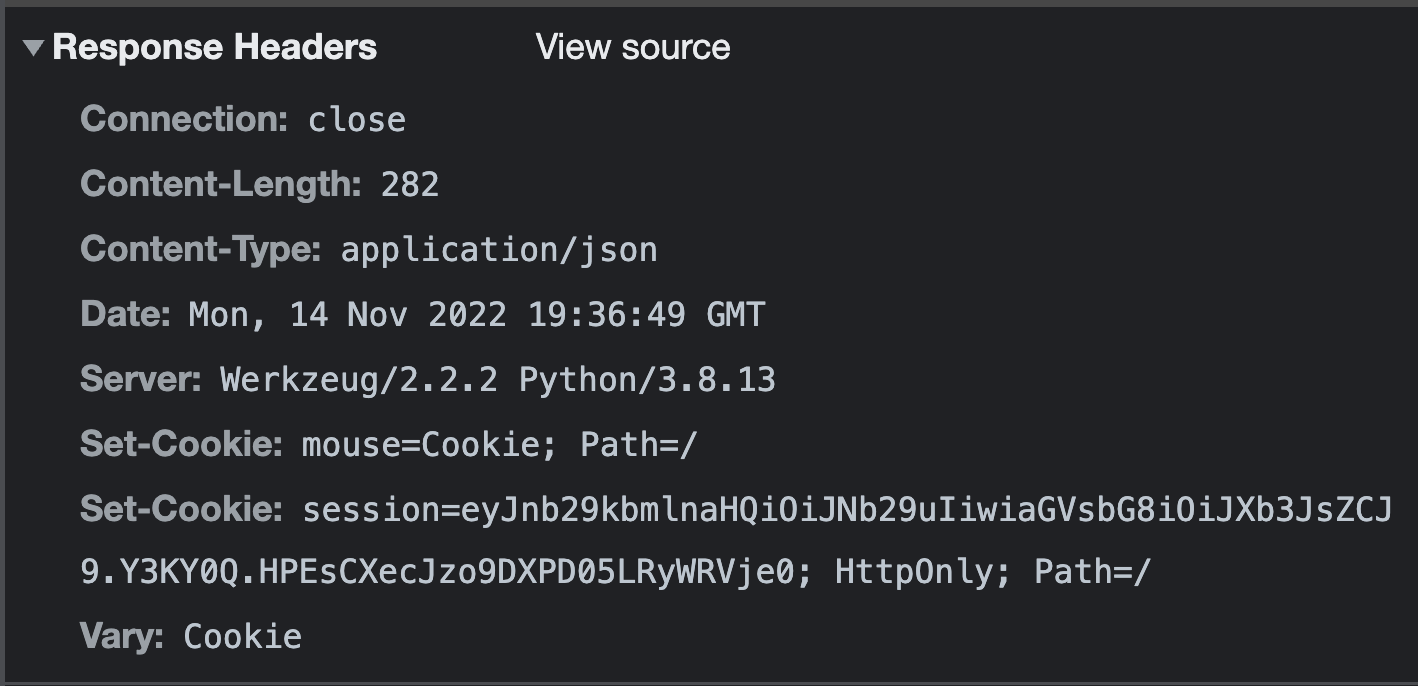
Task: Click the Cookie value beside Vary
Action: point(240,635)
